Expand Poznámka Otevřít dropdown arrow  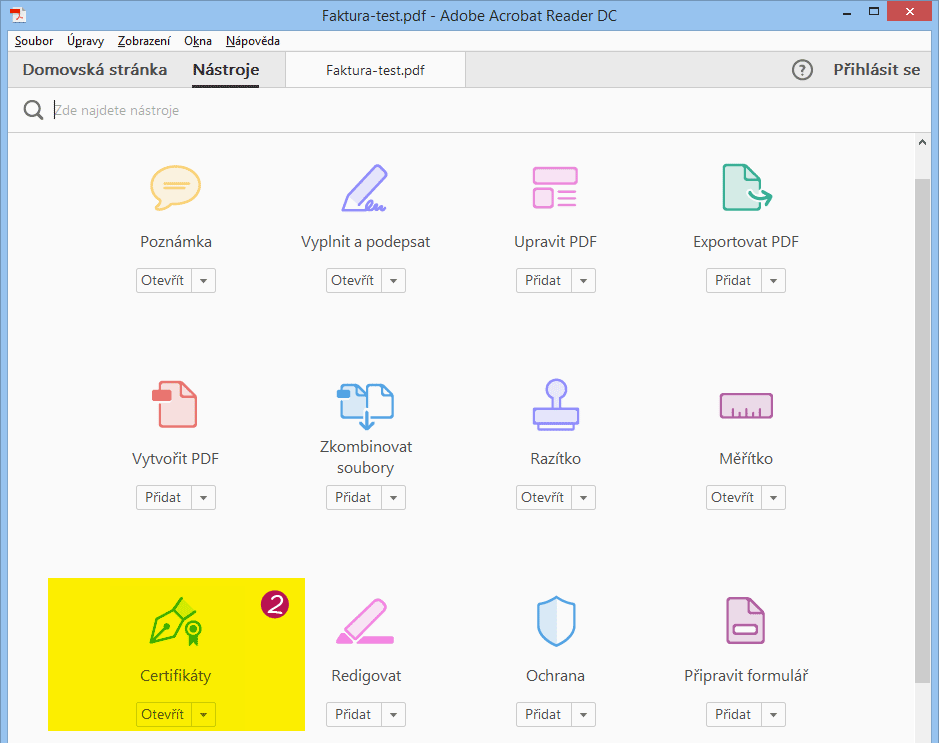[204, 280]
